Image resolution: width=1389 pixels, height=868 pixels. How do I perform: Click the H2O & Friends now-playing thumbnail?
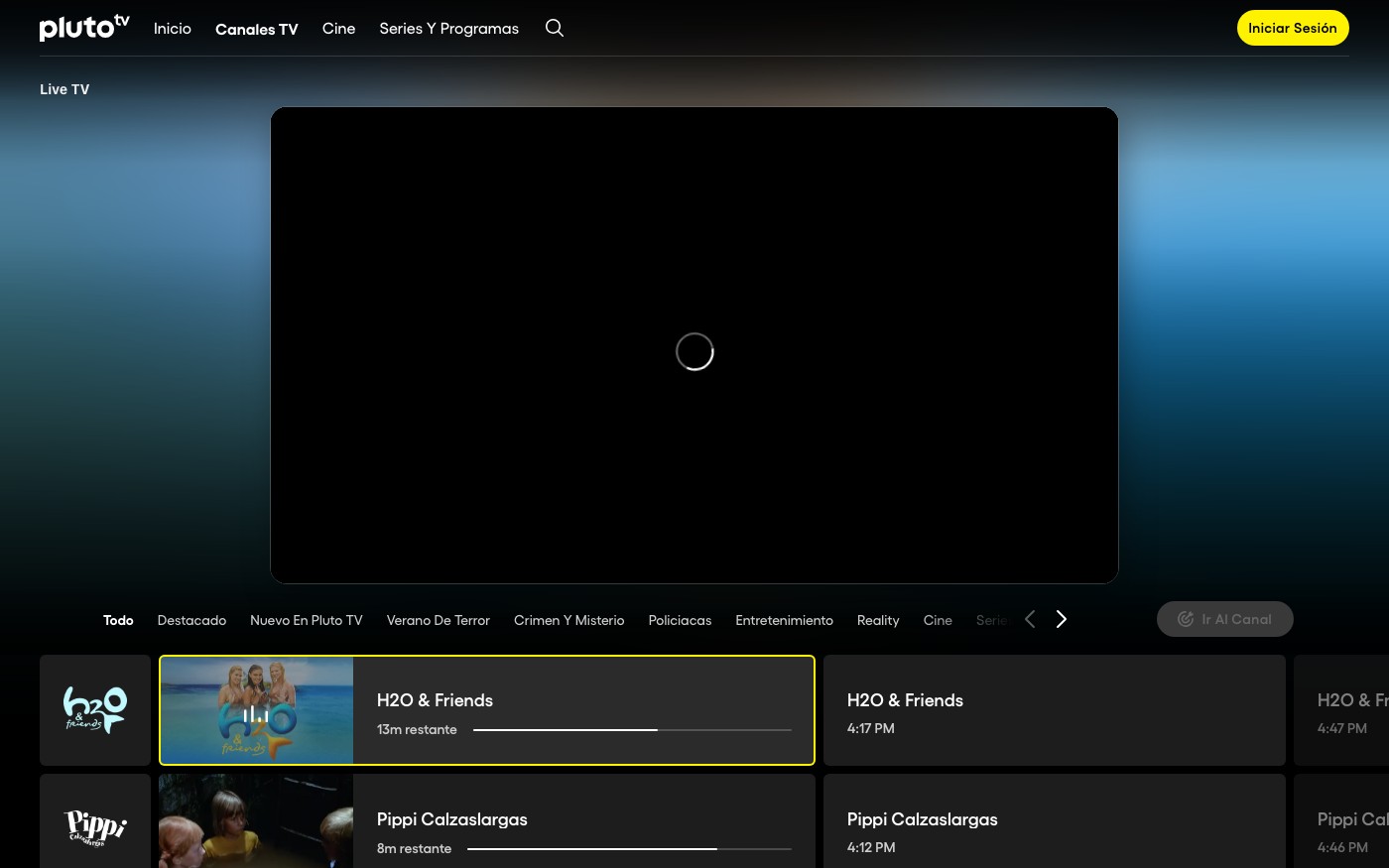(256, 710)
